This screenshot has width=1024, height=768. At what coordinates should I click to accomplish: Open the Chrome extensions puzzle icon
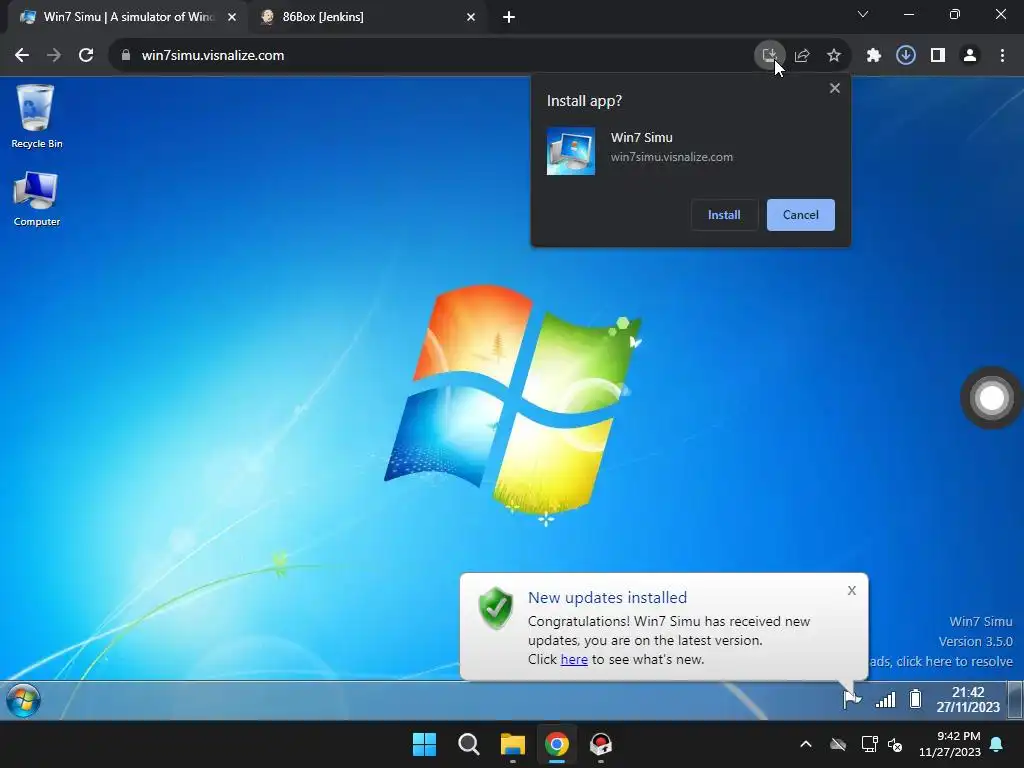pos(874,56)
